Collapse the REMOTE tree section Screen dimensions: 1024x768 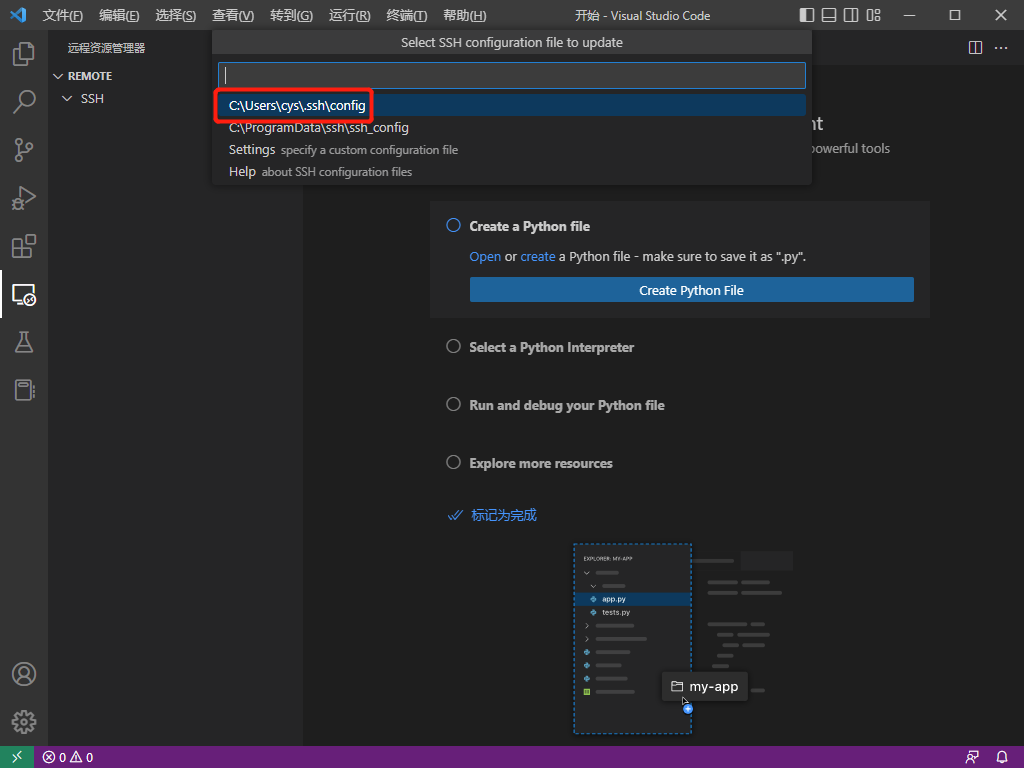tap(58, 75)
